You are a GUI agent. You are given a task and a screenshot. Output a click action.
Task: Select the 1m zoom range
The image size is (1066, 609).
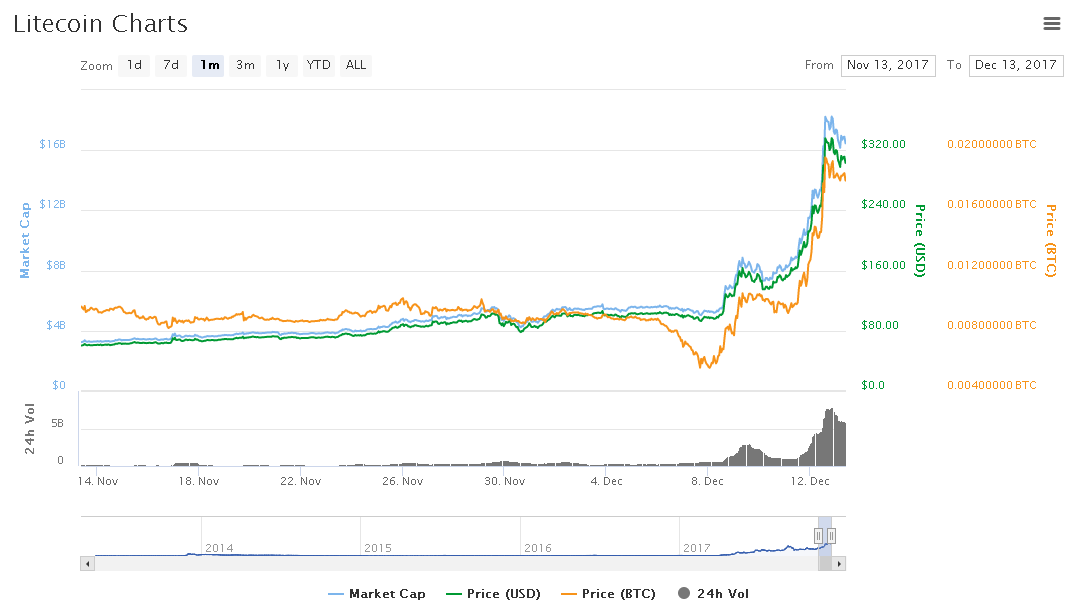pos(208,65)
